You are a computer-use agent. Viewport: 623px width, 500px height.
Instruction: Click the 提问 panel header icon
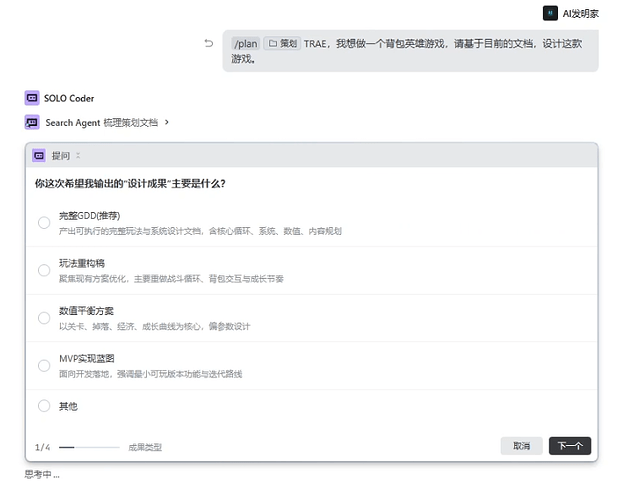click(x=39, y=156)
